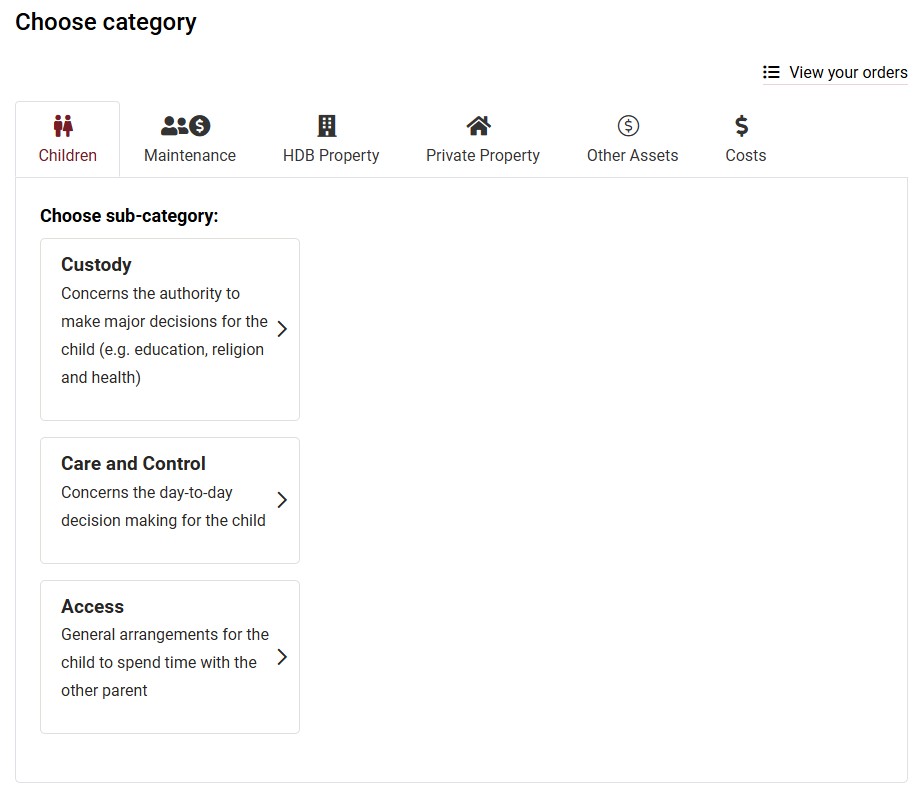Select the Other Assets tab label

point(632,155)
